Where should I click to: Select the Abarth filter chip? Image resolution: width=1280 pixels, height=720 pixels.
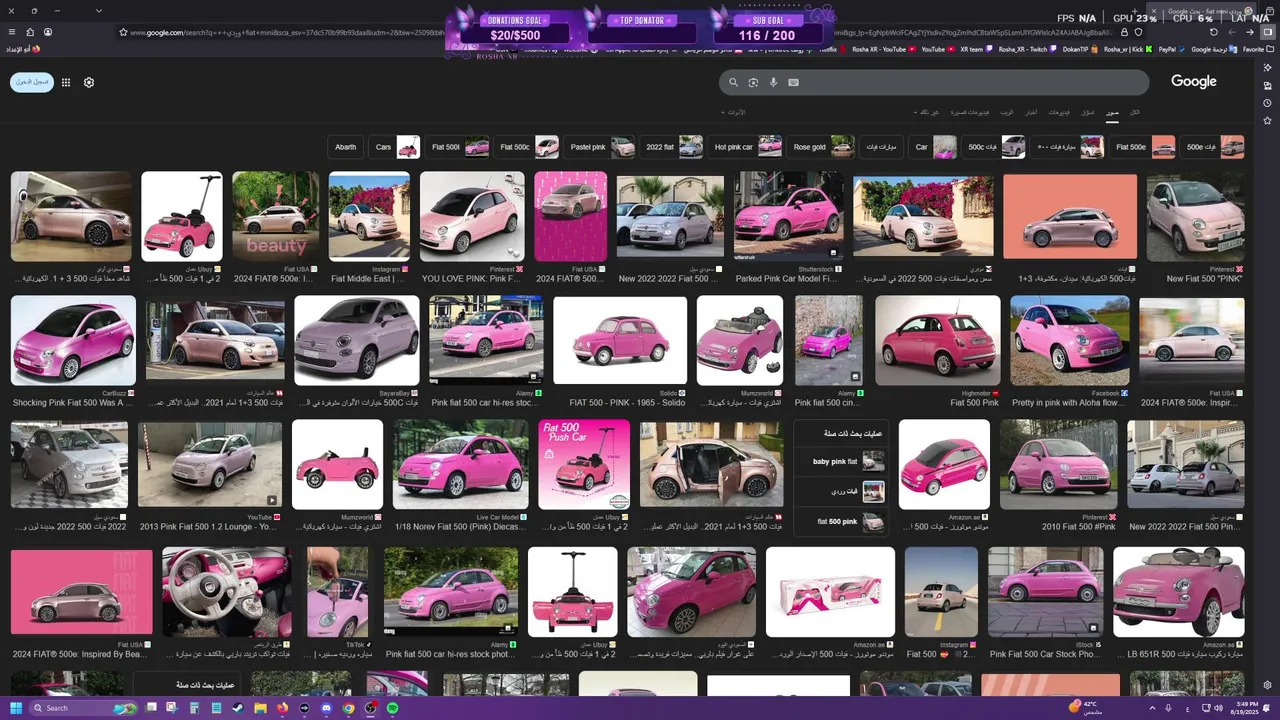[x=345, y=147]
